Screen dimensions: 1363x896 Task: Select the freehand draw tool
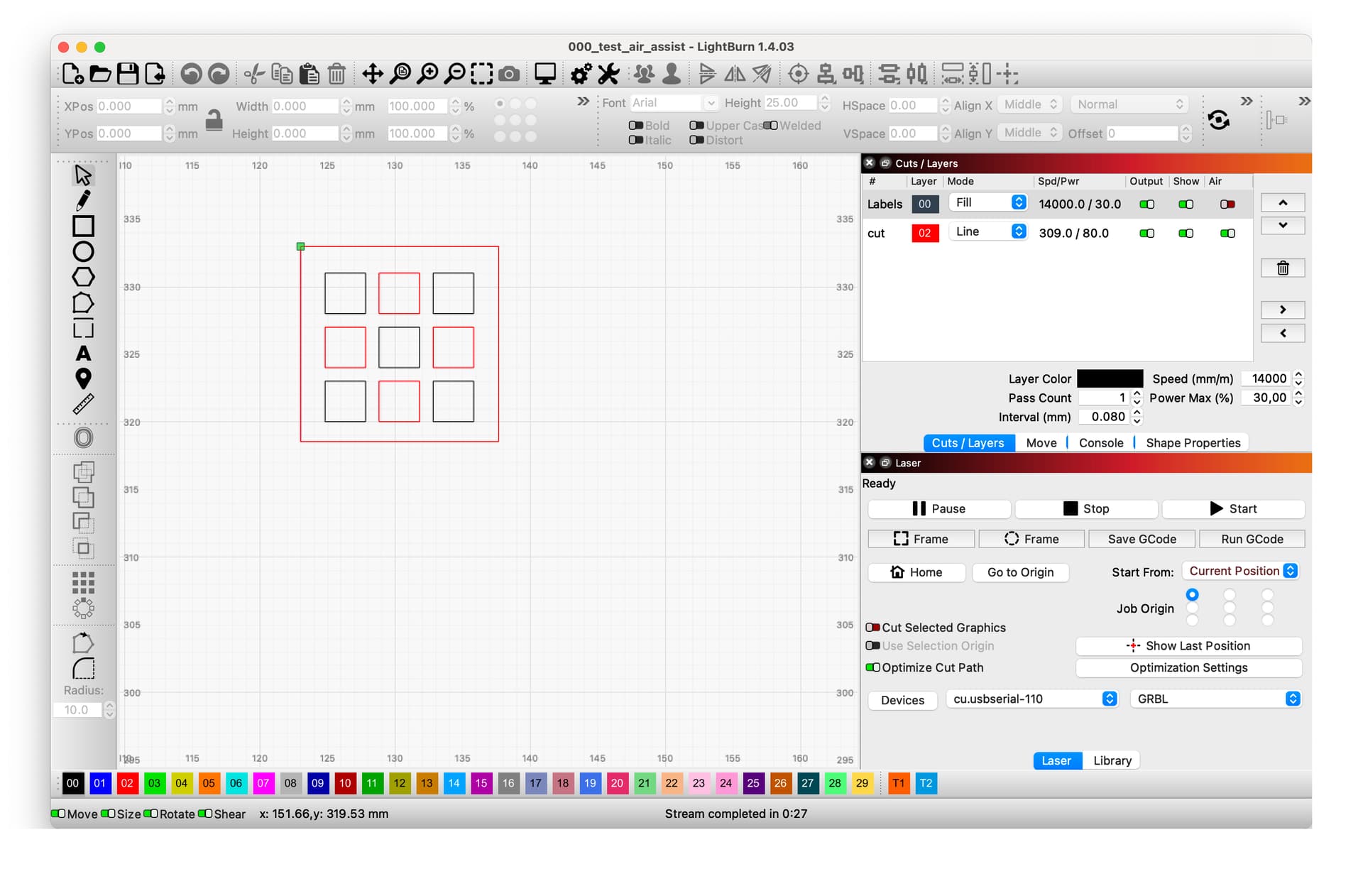pos(82,200)
